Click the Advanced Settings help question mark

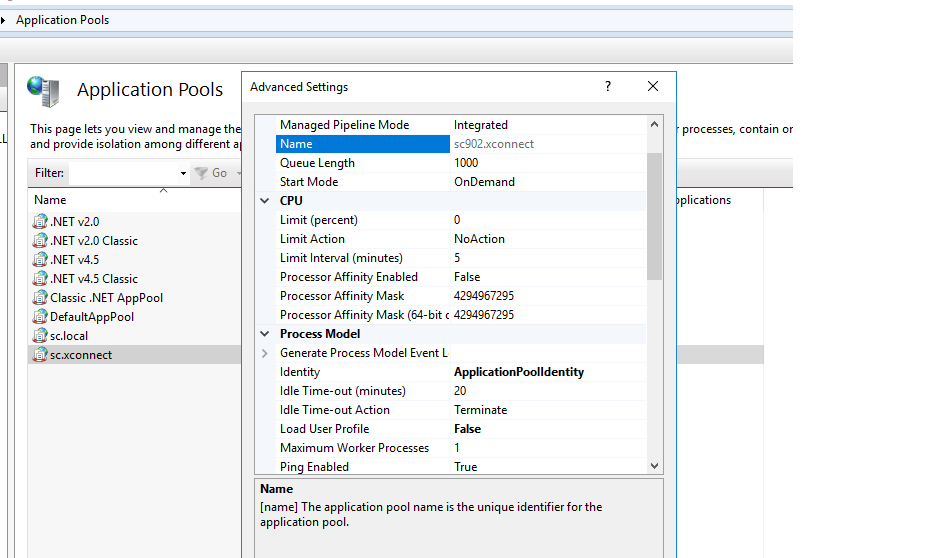point(607,87)
